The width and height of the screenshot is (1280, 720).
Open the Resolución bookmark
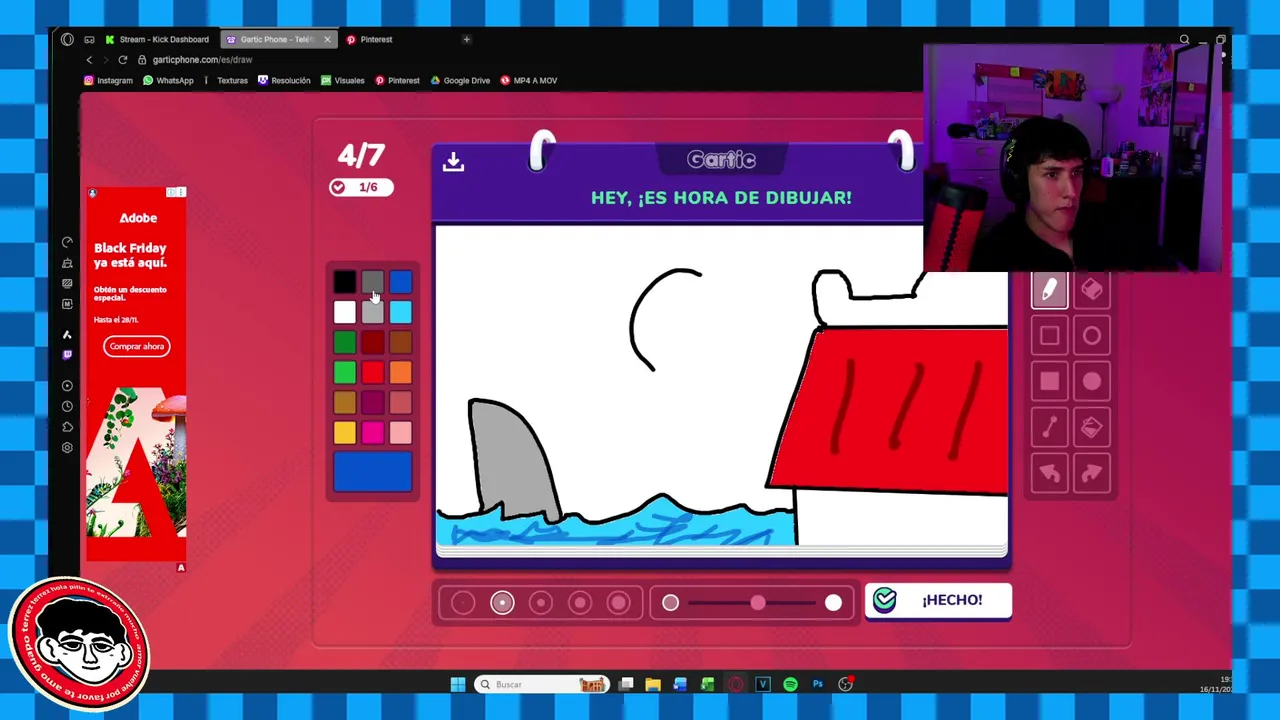click(x=284, y=80)
